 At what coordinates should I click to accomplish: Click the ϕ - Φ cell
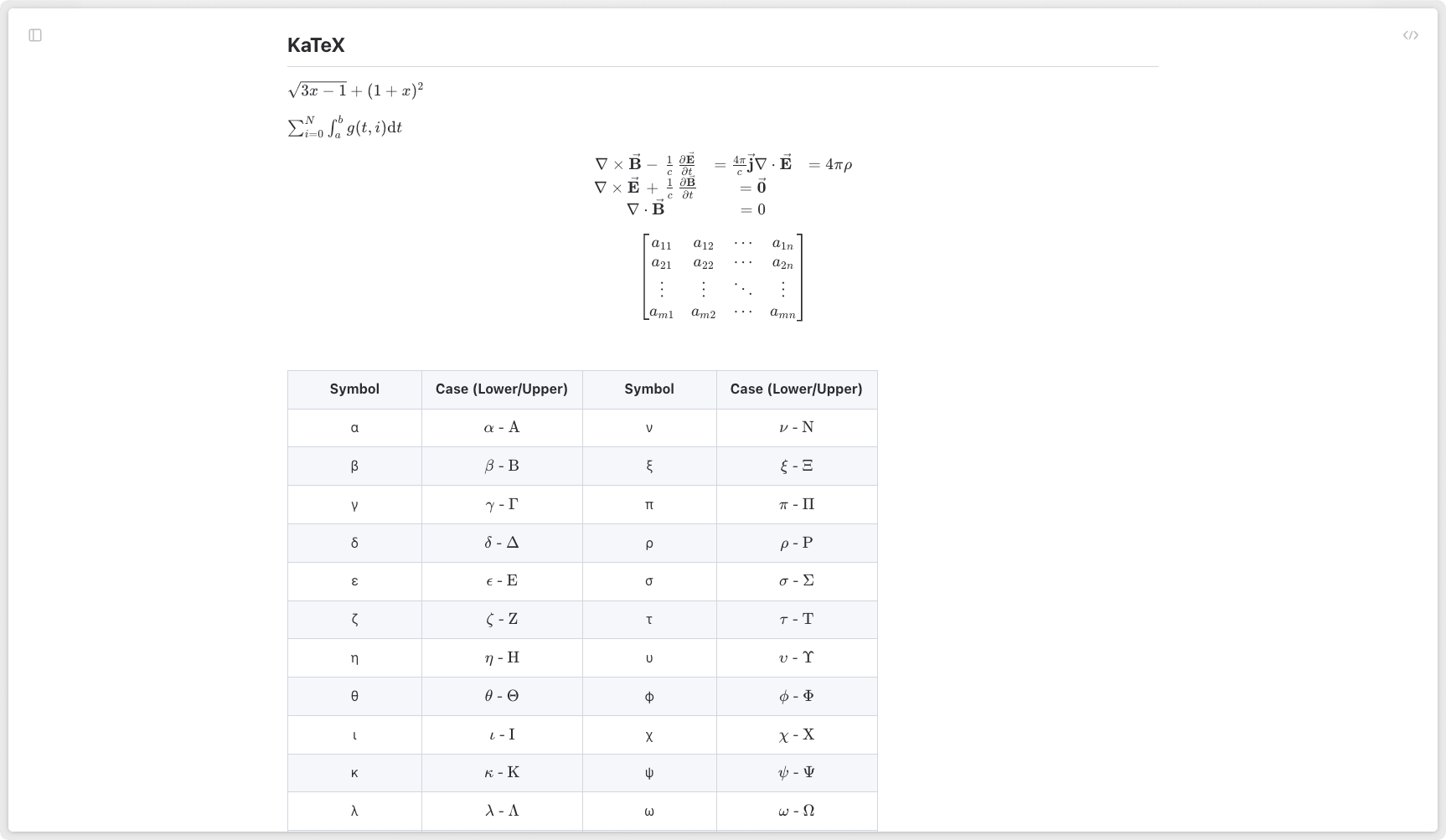[x=797, y=697]
